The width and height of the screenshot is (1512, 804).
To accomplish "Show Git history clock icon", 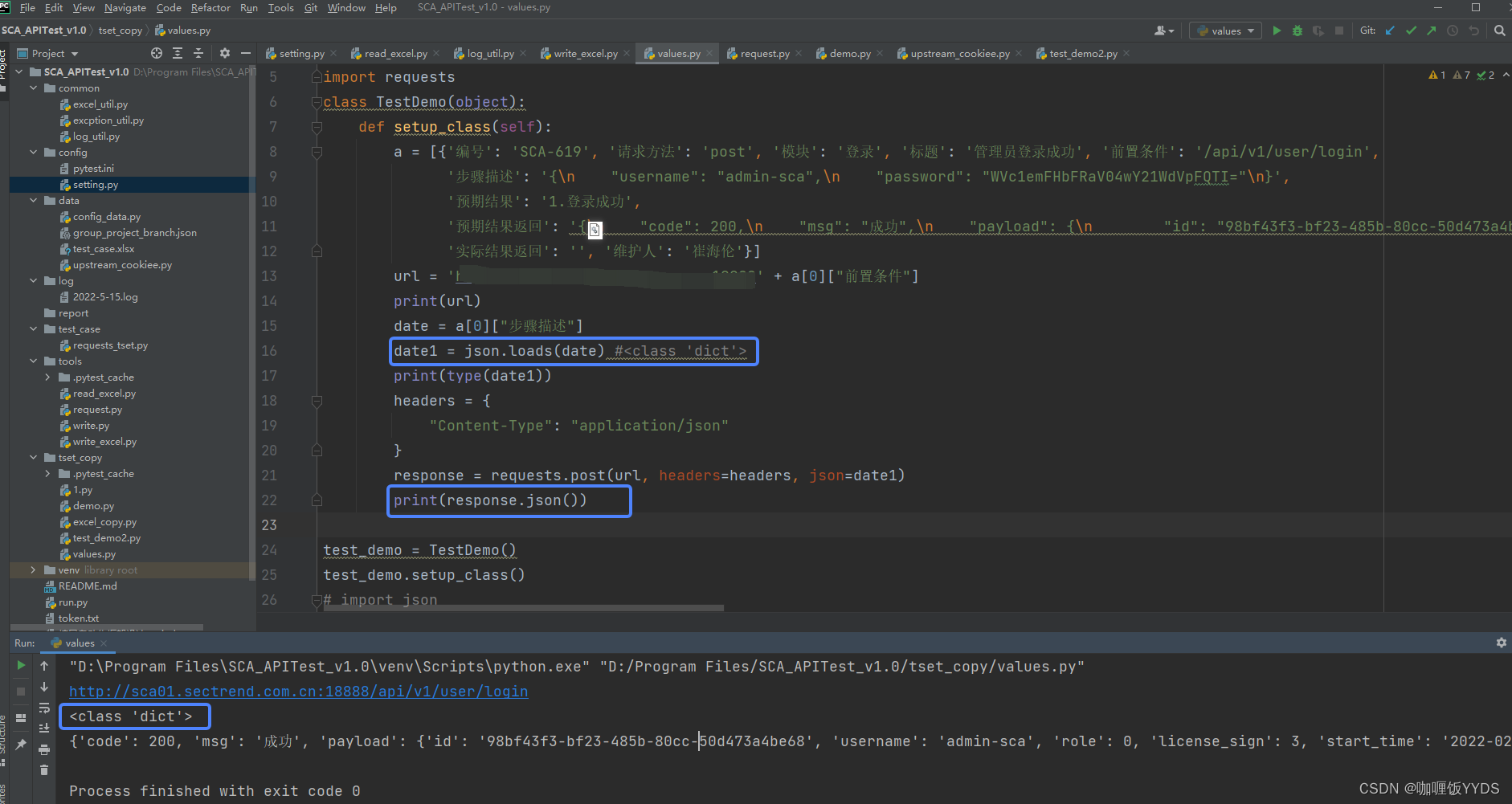I will pyautogui.click(x=1453, y=31).
